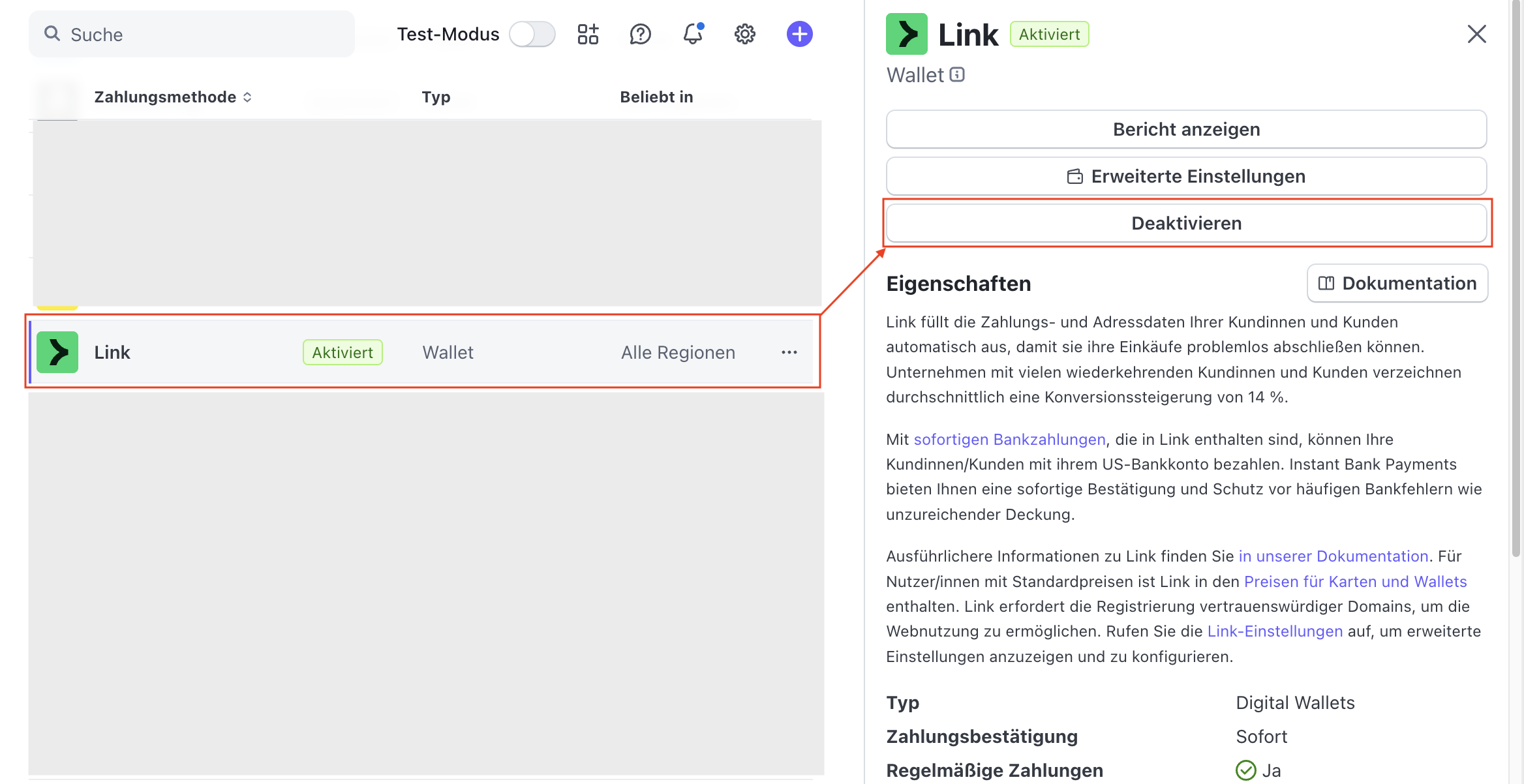Open the apps grid icon

coord(588,34)
